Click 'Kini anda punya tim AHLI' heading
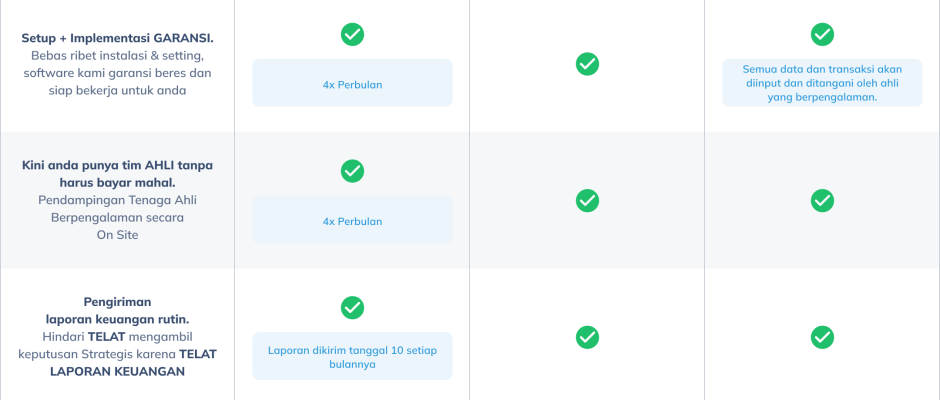This screenshot has height=400, width=940. 118,164
